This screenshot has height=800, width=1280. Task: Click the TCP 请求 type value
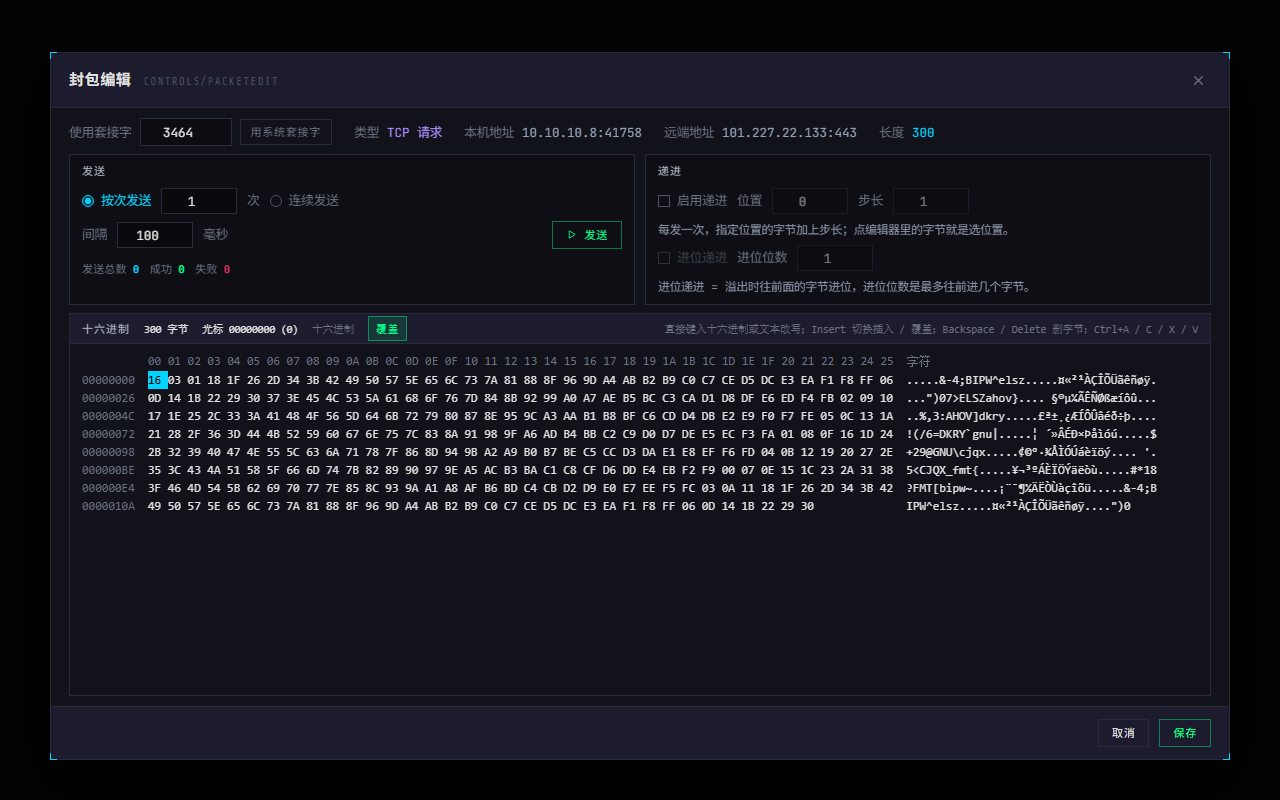(414, 132)
